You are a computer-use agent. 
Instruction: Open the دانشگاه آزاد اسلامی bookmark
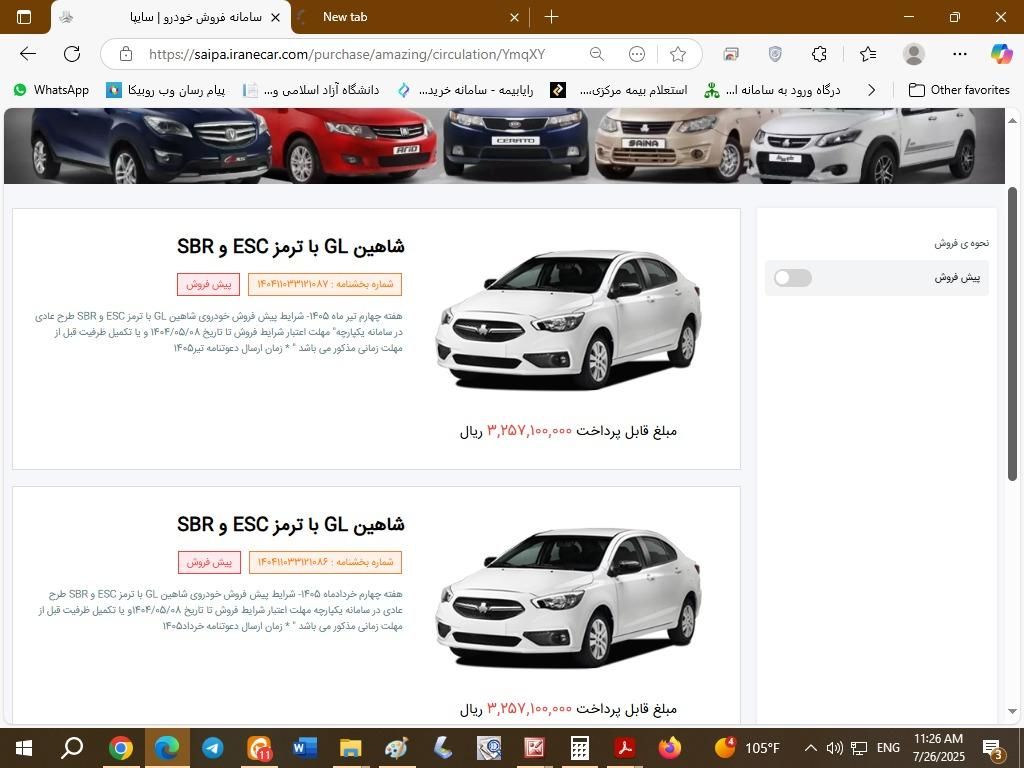pyautogui.click(x=310, y=90)
